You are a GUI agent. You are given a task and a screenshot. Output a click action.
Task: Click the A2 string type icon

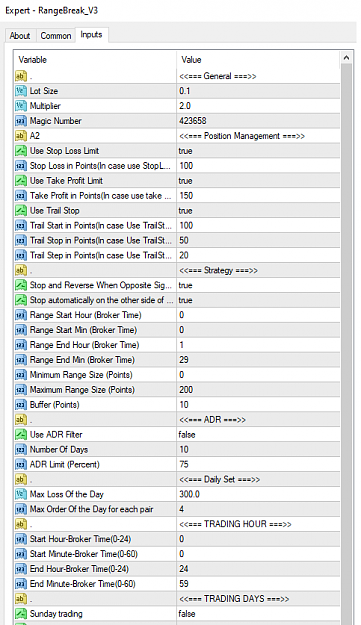pyautogui.click(x=21, y=136)
